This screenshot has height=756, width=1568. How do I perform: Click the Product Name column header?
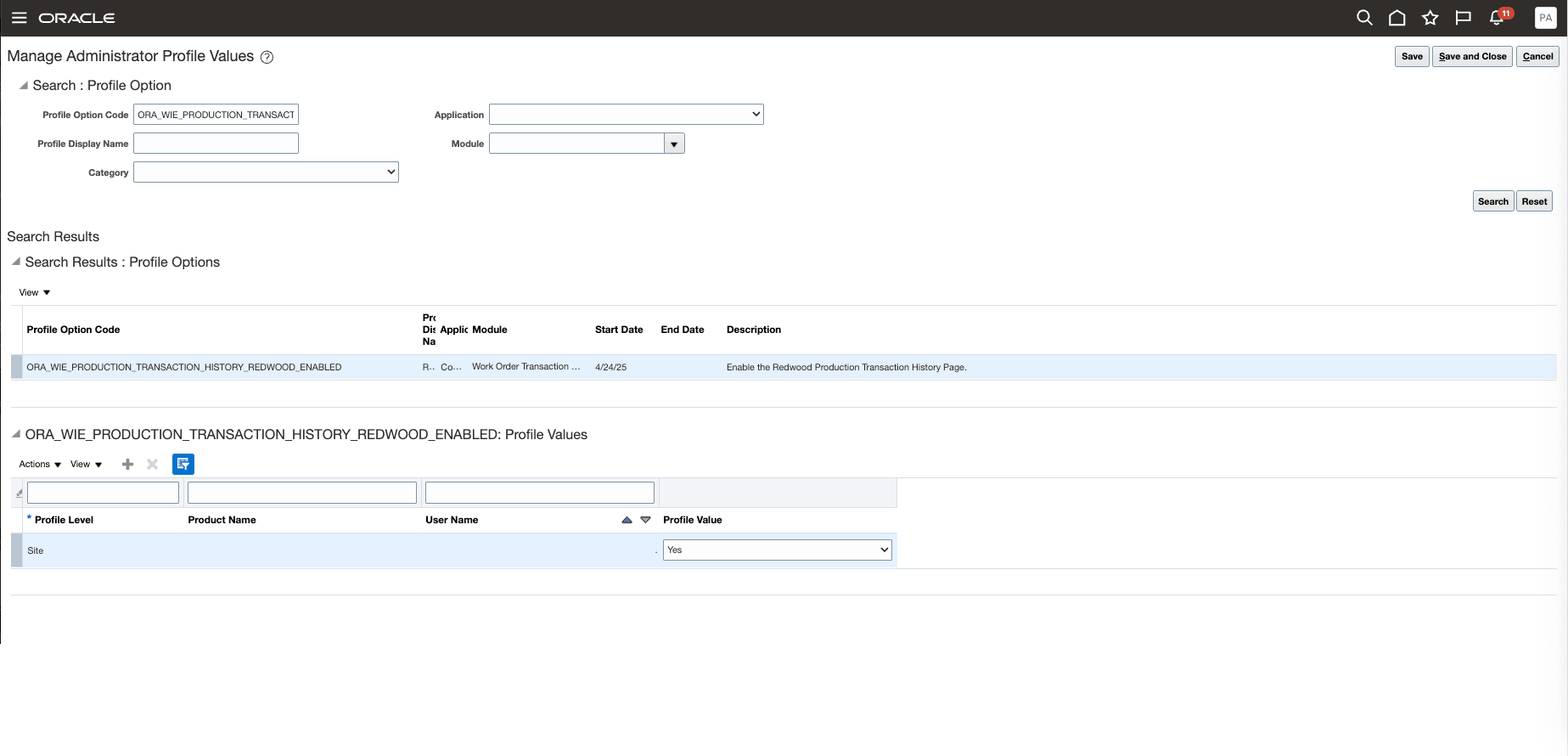(222, 520)
